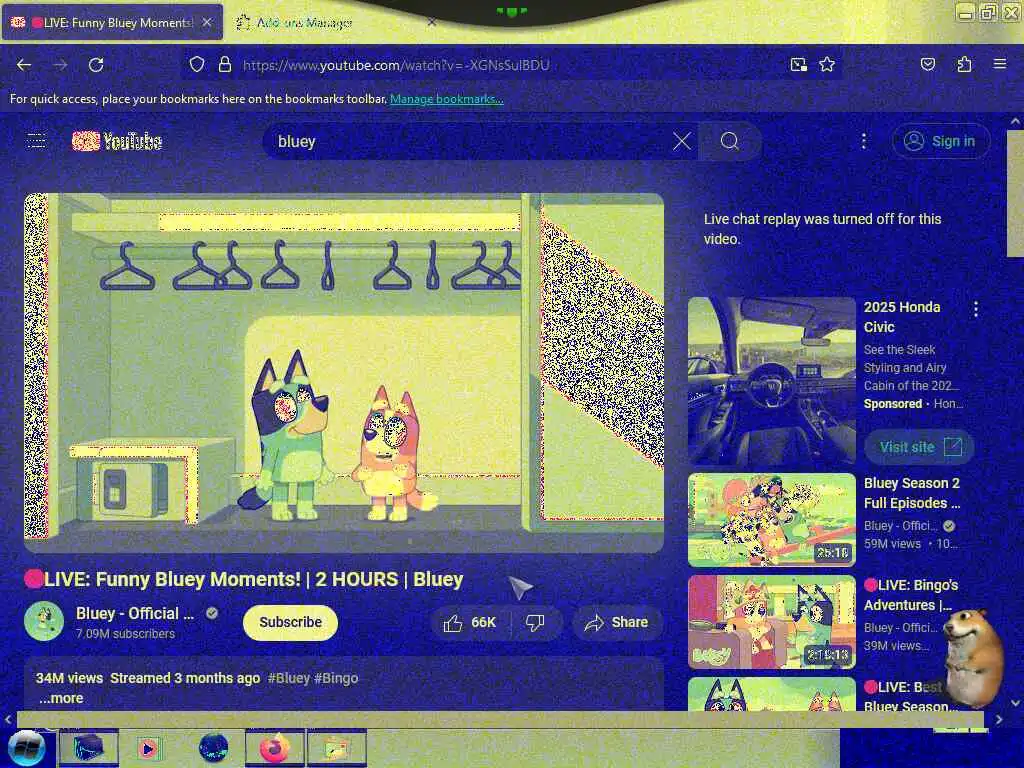Open the 2025 Honda Civic ad title

[902, 317]
